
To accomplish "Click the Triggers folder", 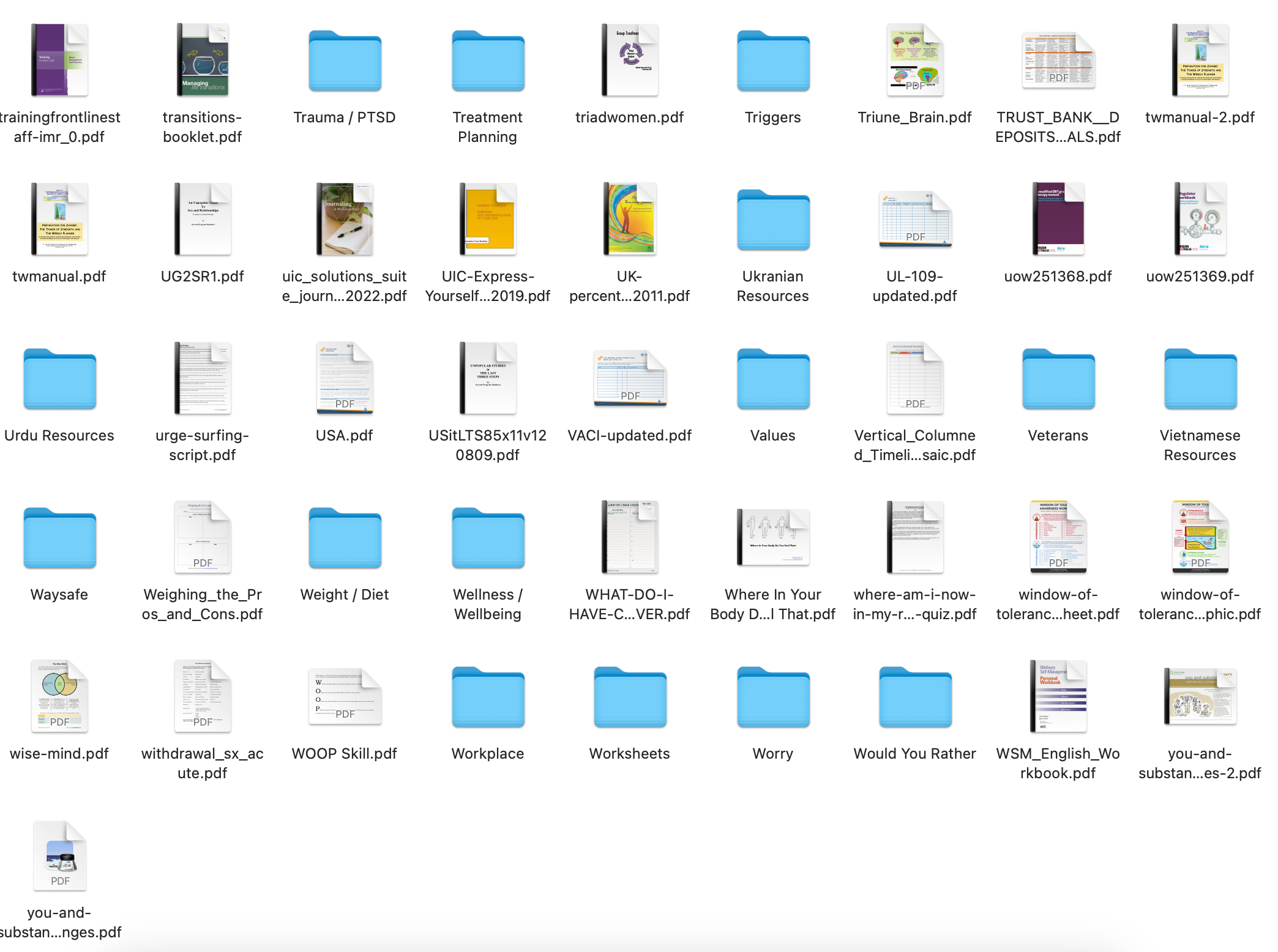I will (773, 61).
